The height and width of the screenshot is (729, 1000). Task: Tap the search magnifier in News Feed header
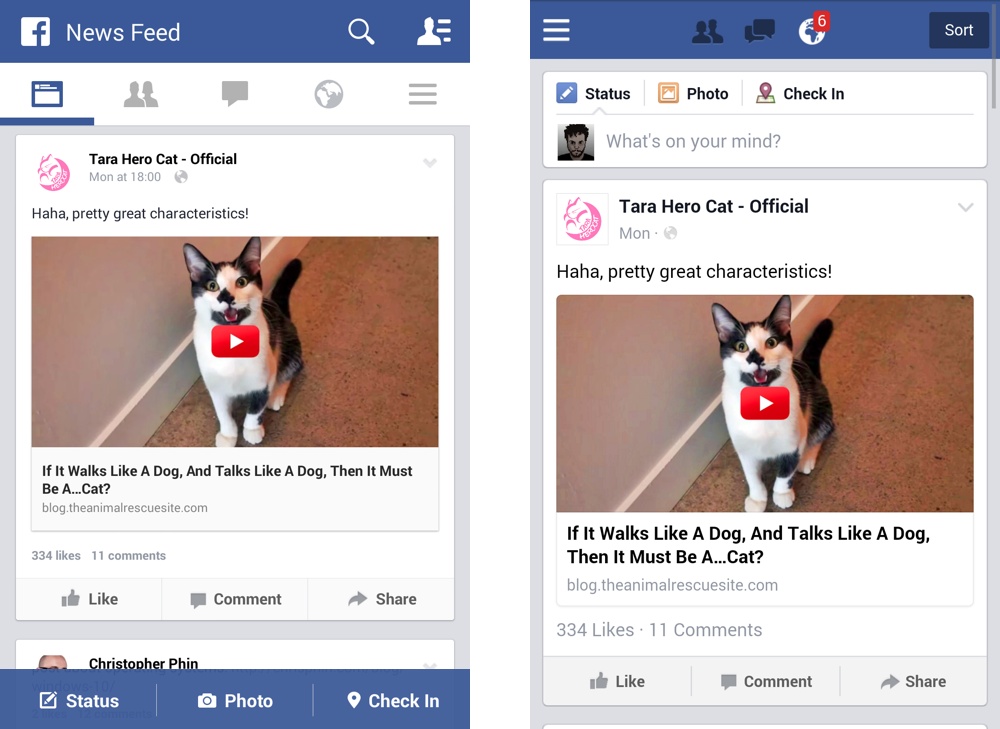[x=361, y=31]
